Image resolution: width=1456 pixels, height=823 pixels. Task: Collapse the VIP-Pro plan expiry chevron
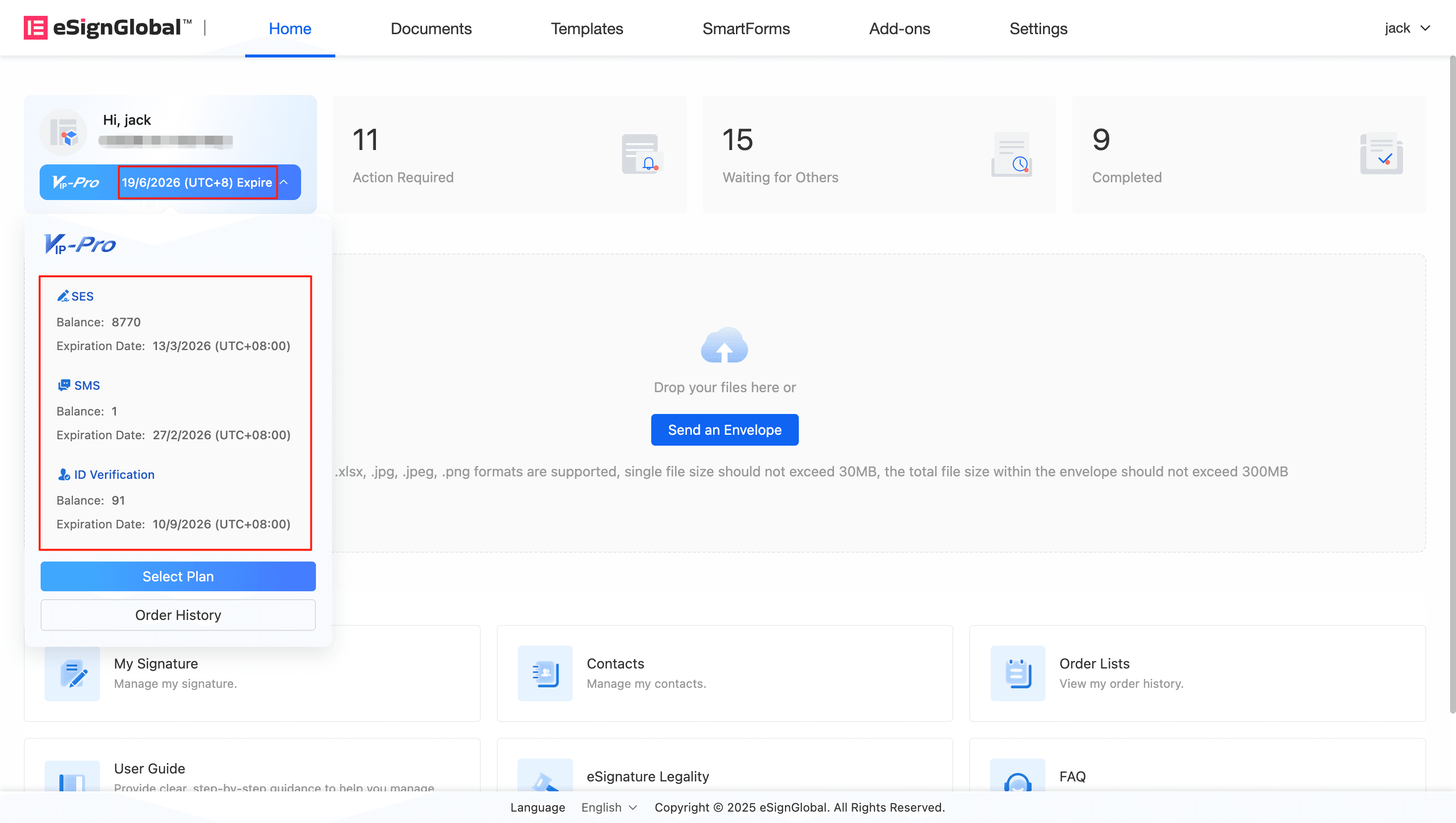[x=285, y=182]
